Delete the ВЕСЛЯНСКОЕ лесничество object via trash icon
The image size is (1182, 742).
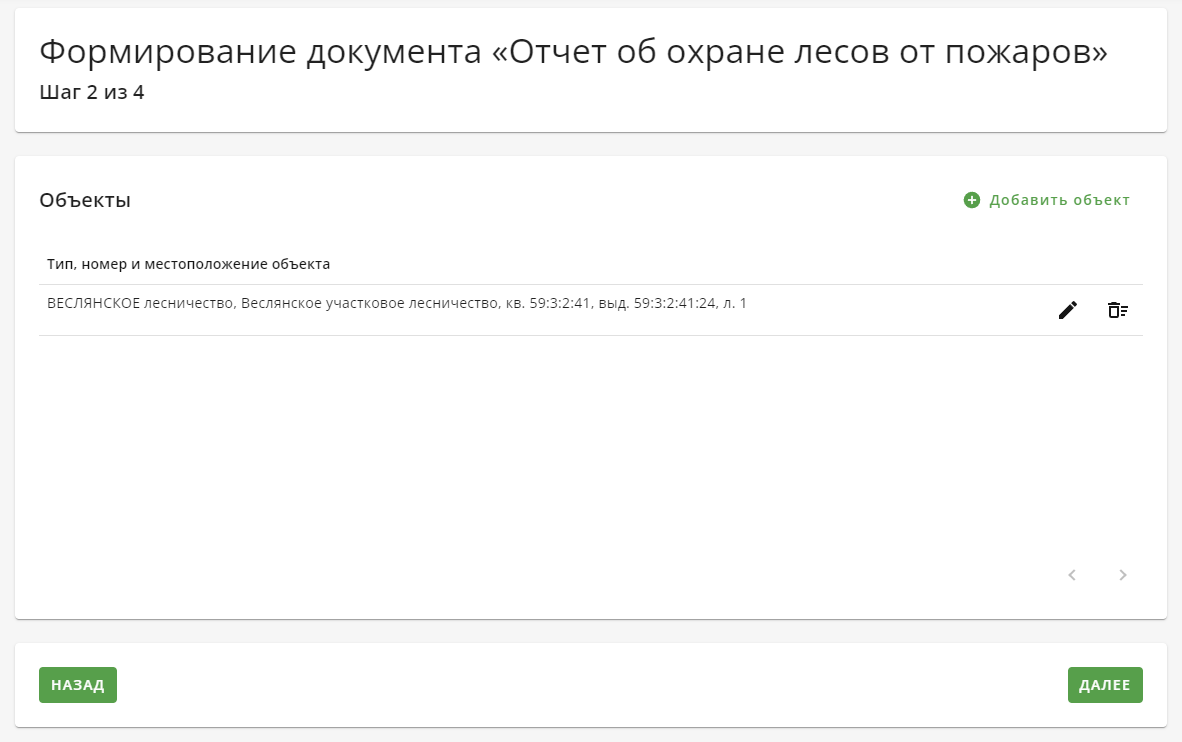1118,310
